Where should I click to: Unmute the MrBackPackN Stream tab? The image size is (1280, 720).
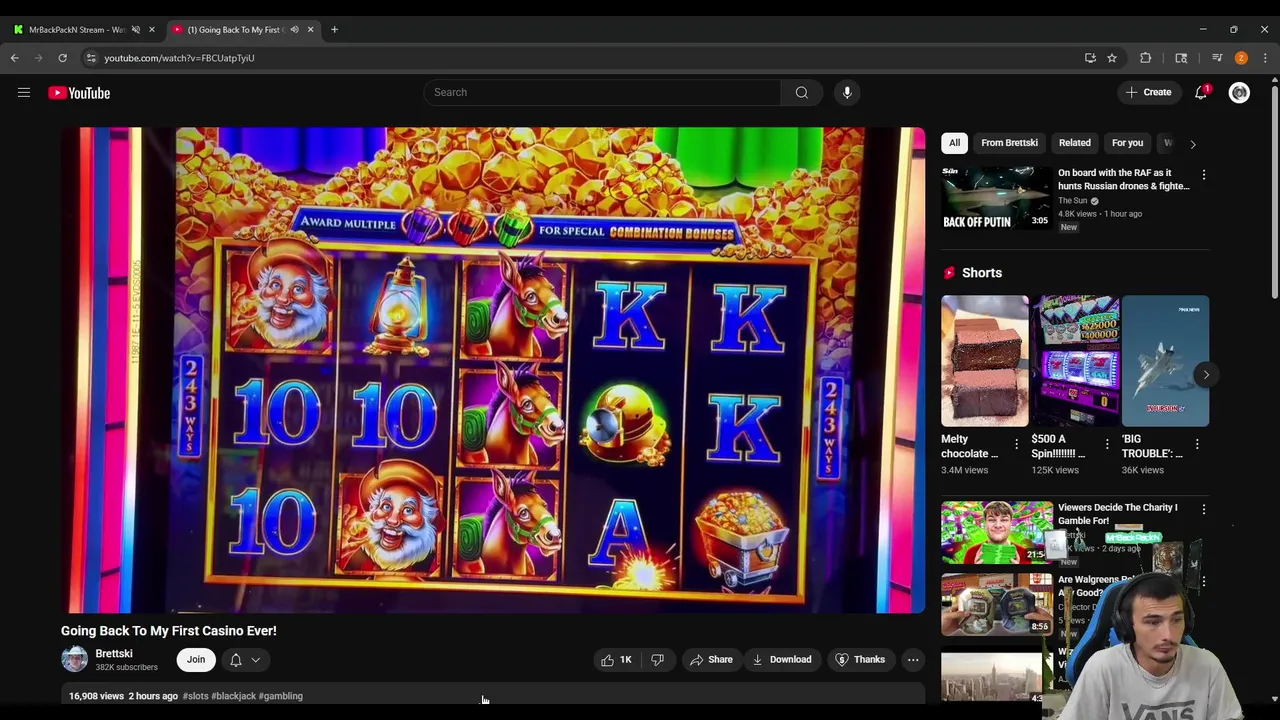pyautogui.click(x=136, y=30)
